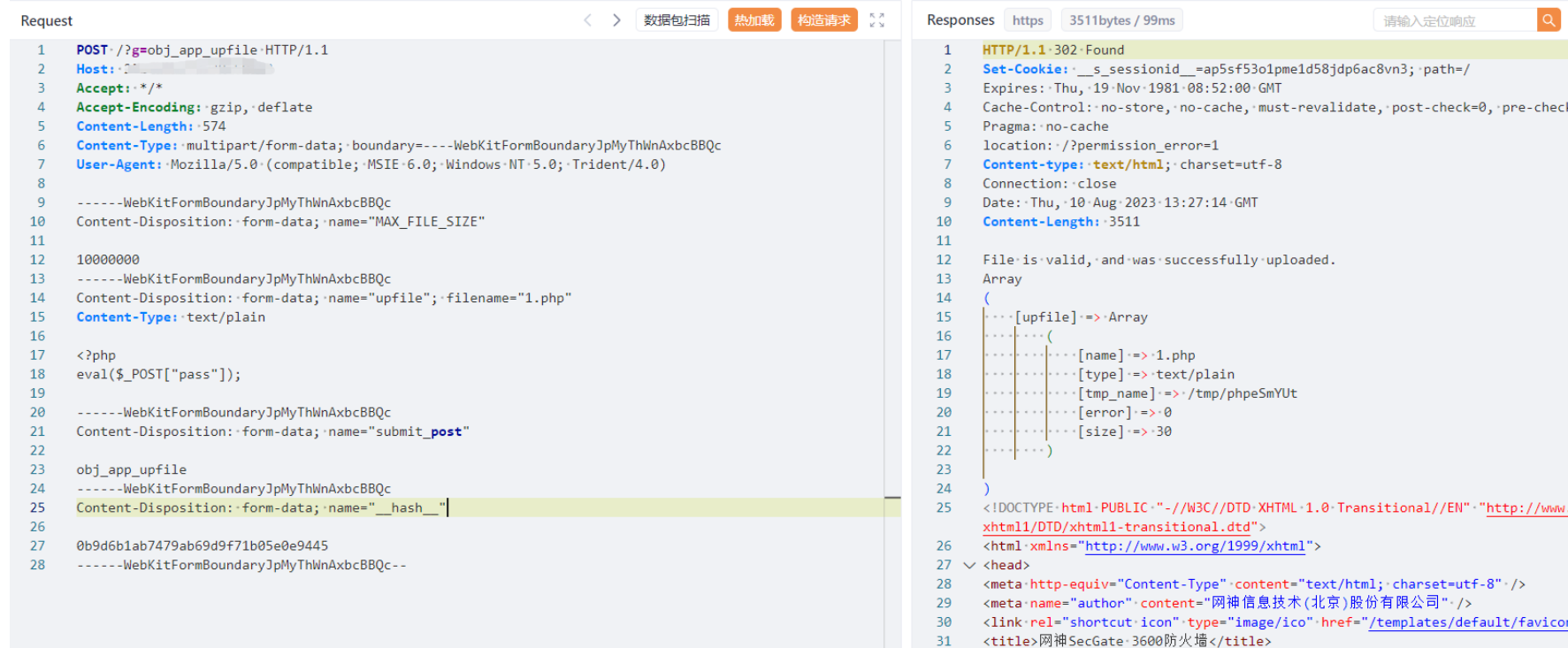
Task: Click the Content-type: text/html response header
Action: [1132, 164]
